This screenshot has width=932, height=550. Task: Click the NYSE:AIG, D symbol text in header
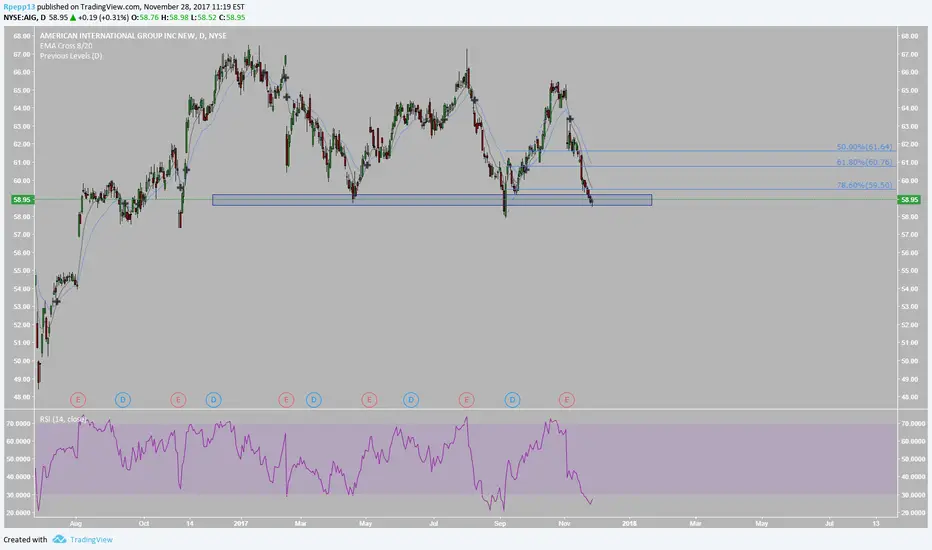point(24,18)
